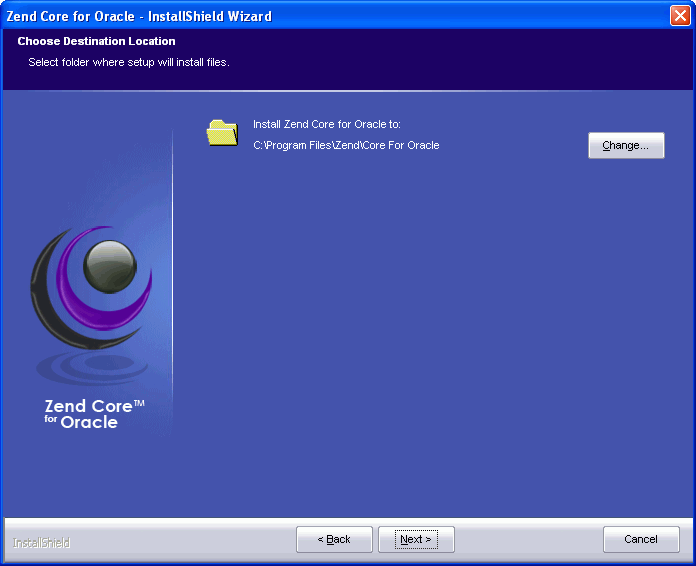Click the 'Choose Destination Location' heading
The width and height of the screenshot is (696, 566).
(96, 41)
